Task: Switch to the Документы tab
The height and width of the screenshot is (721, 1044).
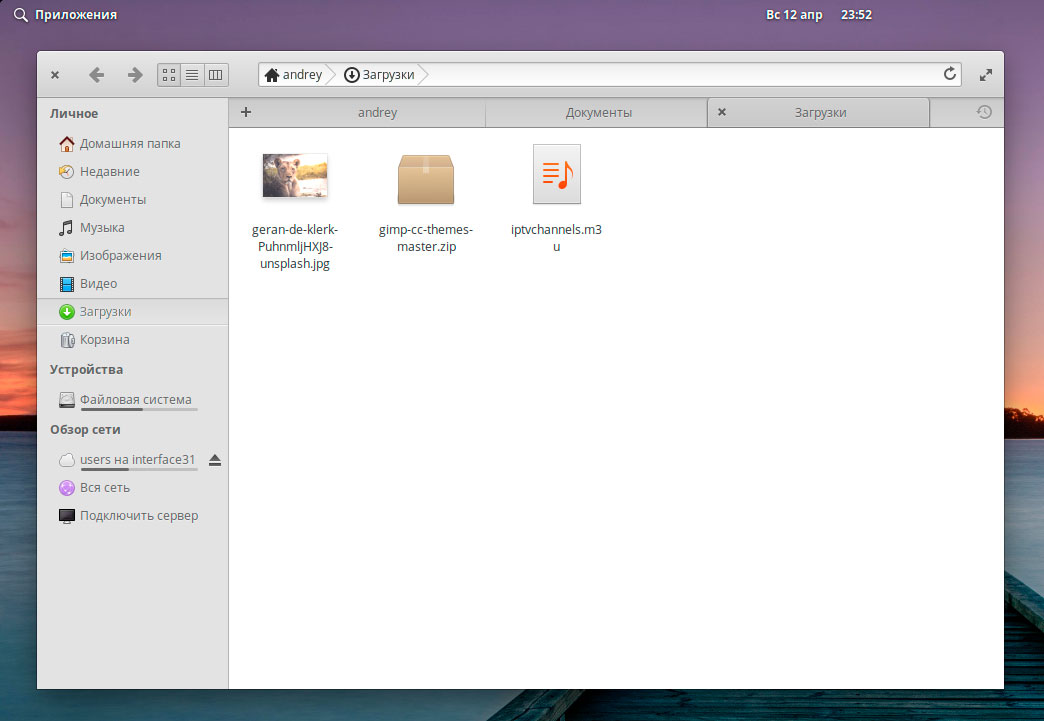Action: [x=598, y=113]
